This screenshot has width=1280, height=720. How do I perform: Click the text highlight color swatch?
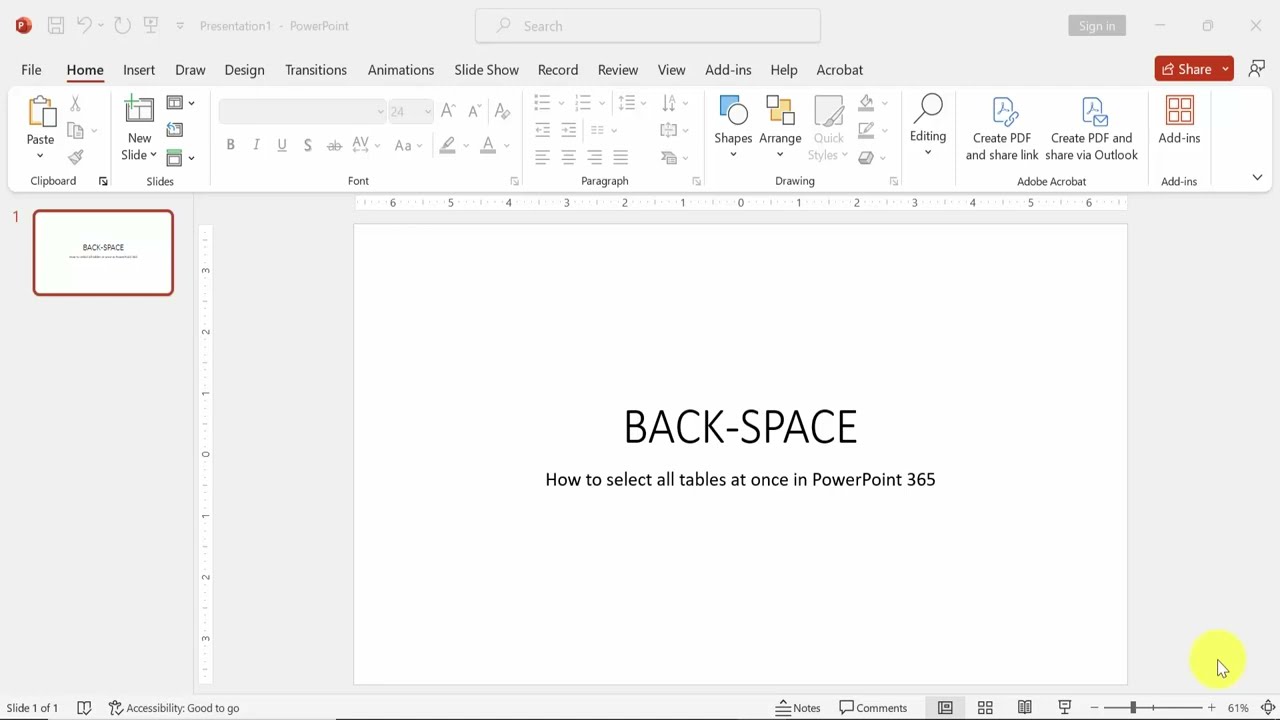point(448,145)
